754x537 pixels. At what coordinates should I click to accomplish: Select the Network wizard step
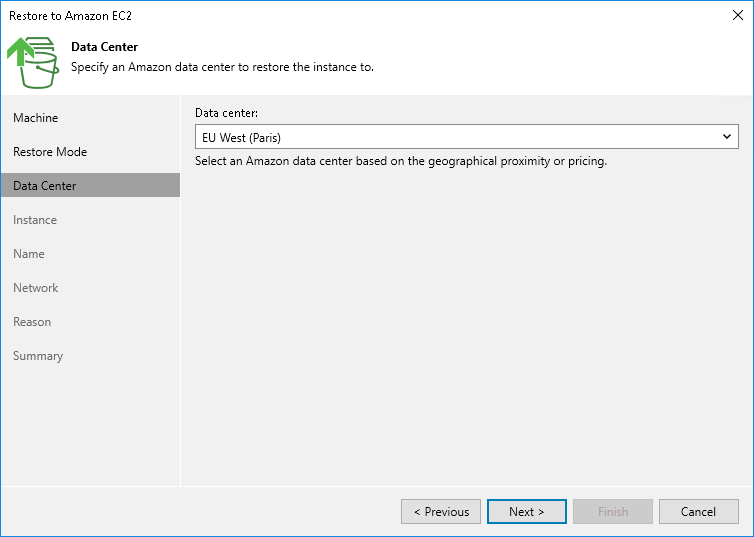36,288
